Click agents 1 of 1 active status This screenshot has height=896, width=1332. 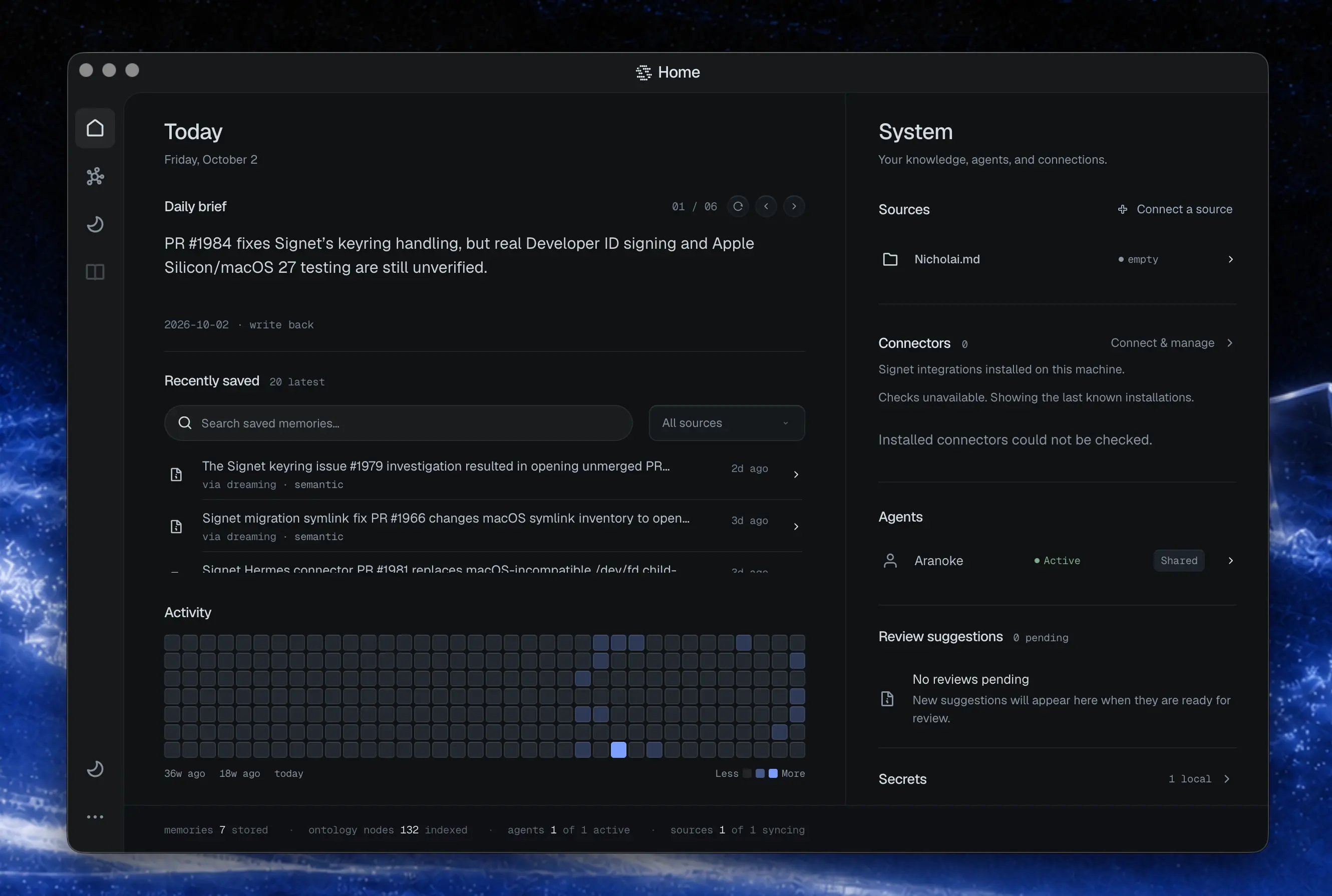(569, 830)
